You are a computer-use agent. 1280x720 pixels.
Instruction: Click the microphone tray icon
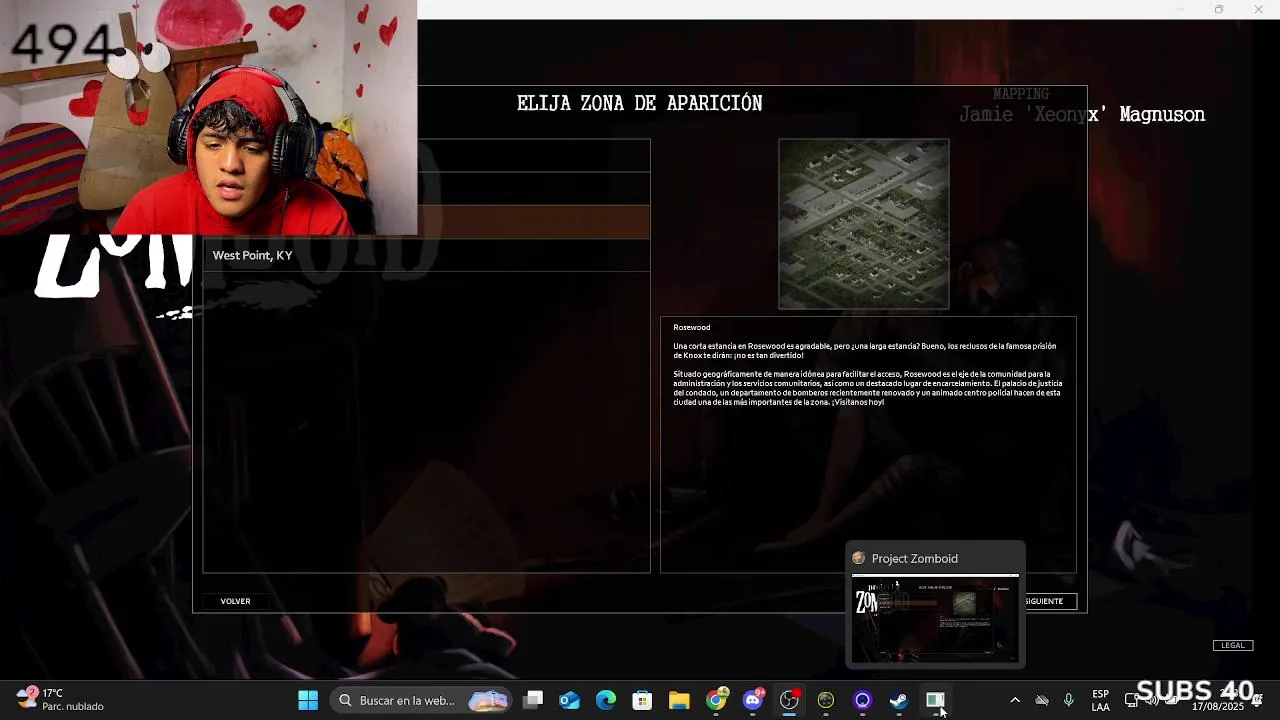click(x=1068, y=700)
